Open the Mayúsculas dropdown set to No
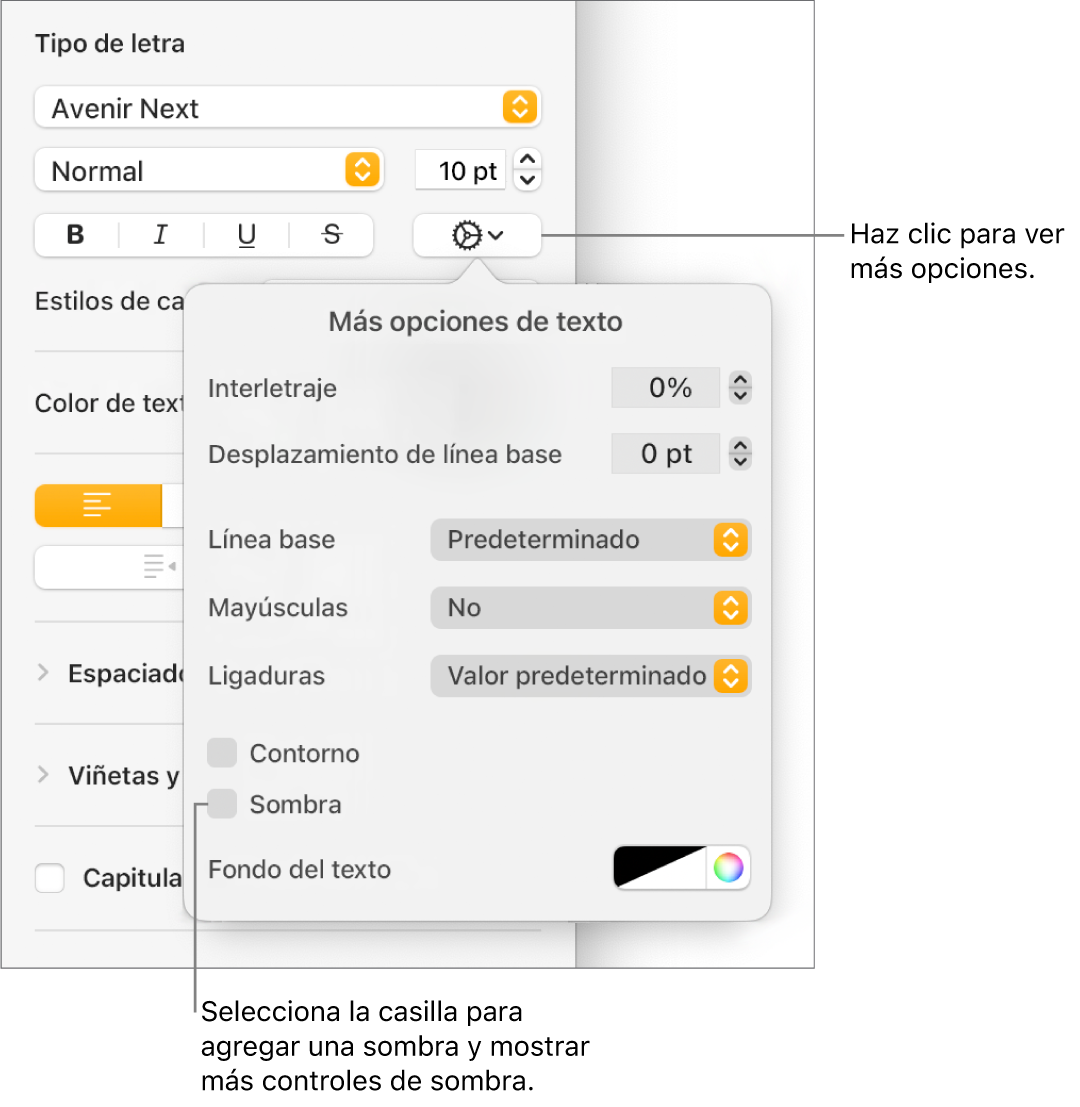This screenshot has width=1080, height=1107. click(590, 608)
